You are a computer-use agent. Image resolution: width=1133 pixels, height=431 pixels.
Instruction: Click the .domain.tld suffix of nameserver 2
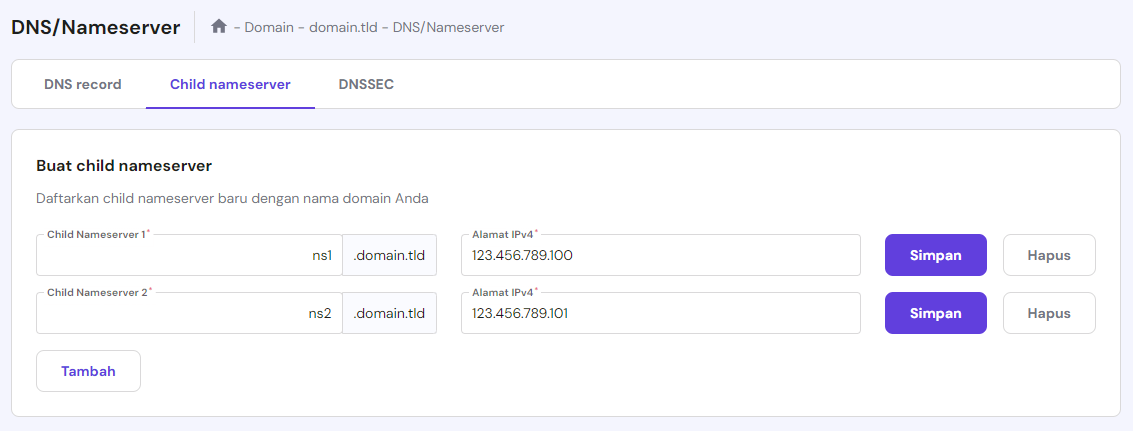pyautogui.click(x=389, y=313)
